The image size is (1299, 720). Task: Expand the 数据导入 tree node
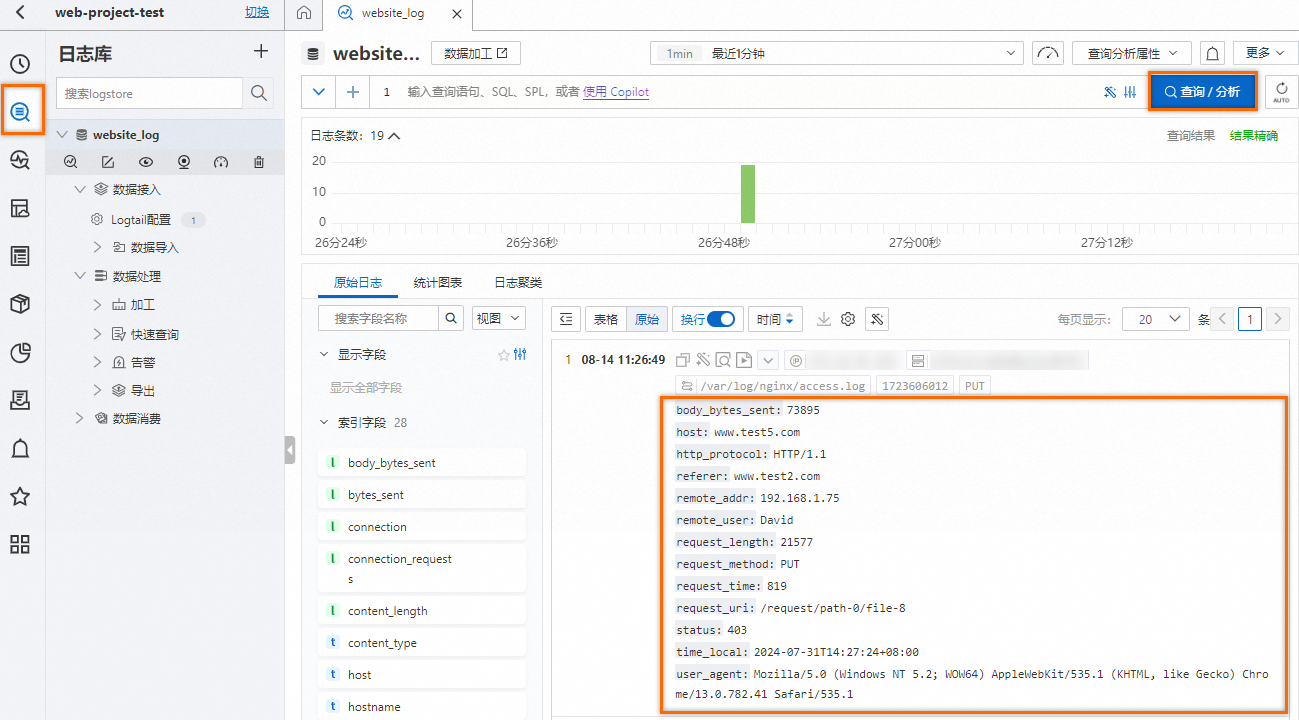click(x=97, y=247)
